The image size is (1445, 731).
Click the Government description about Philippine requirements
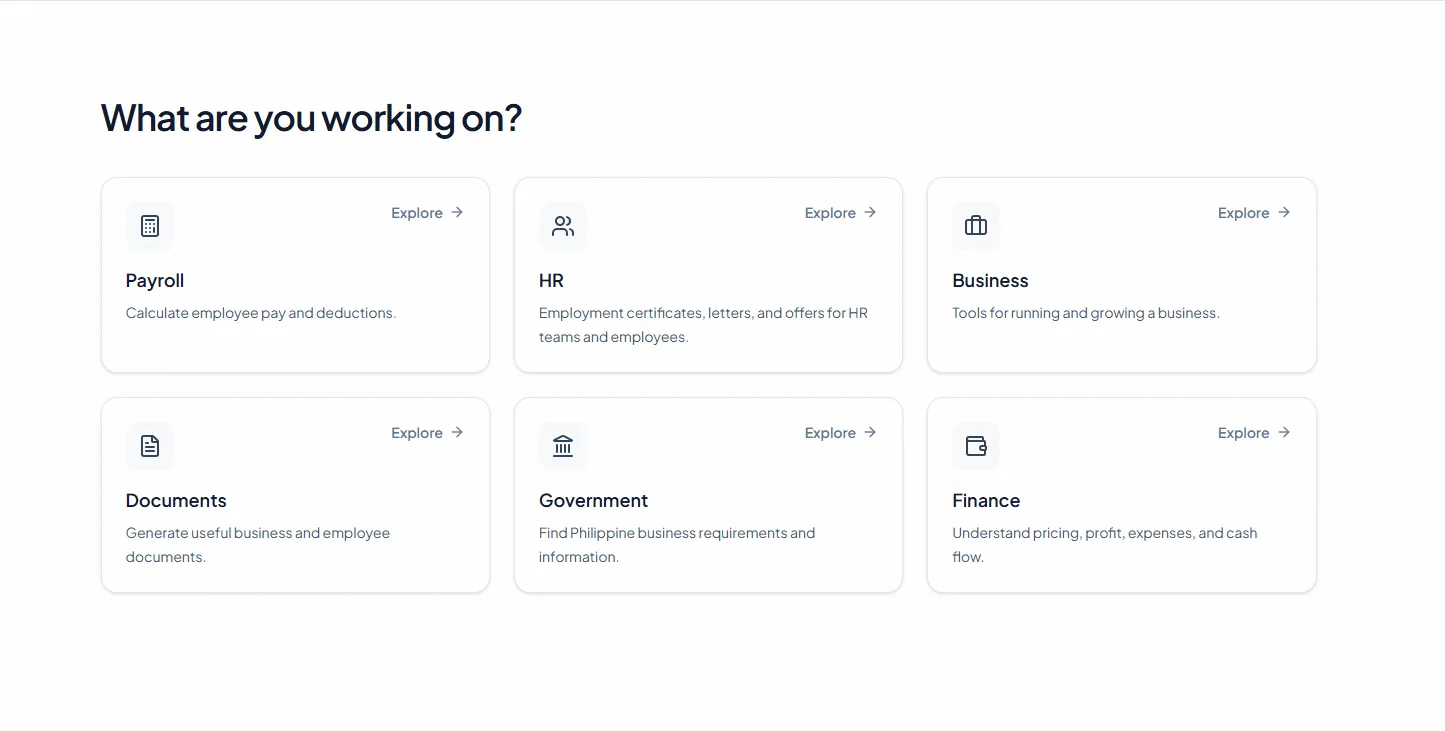coord(677,545)
